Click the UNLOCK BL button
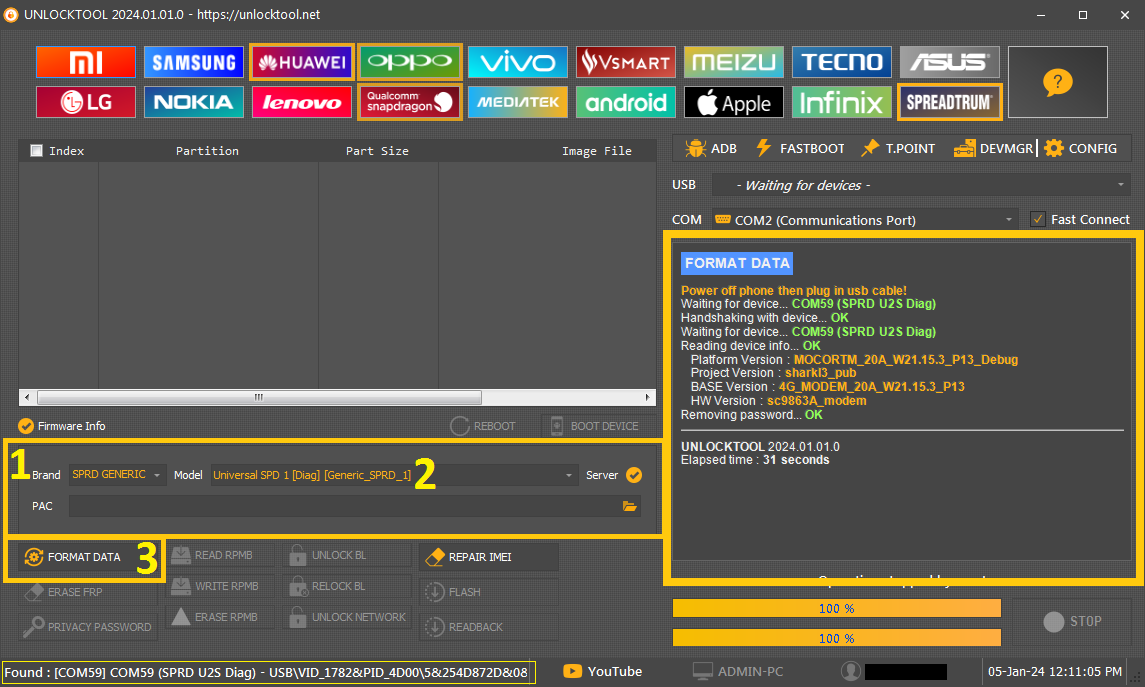This screenshot has width=1145, height=687. pos(348,555)
